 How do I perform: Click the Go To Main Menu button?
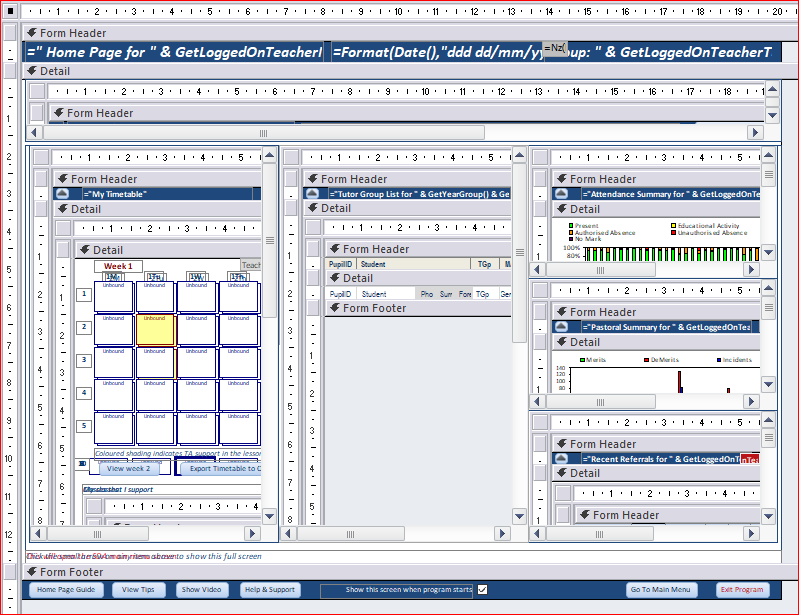(660, 590)
